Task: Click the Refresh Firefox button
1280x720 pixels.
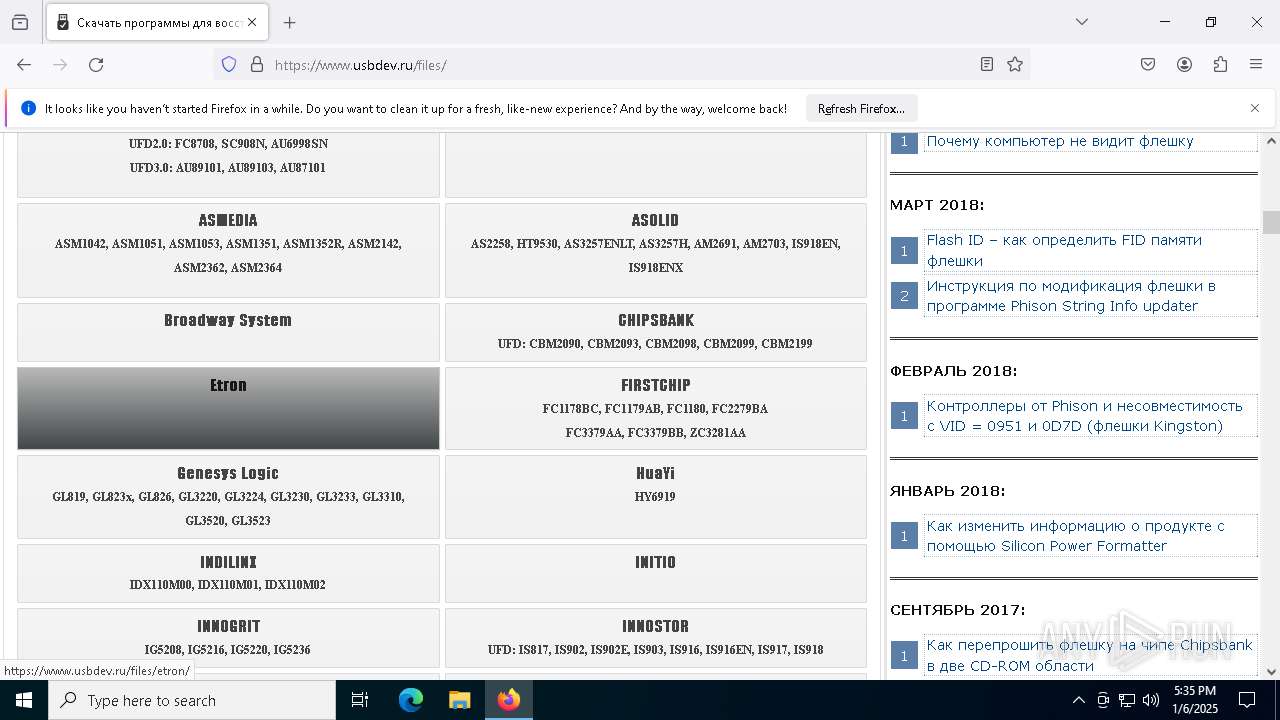Action: point(861,108)
